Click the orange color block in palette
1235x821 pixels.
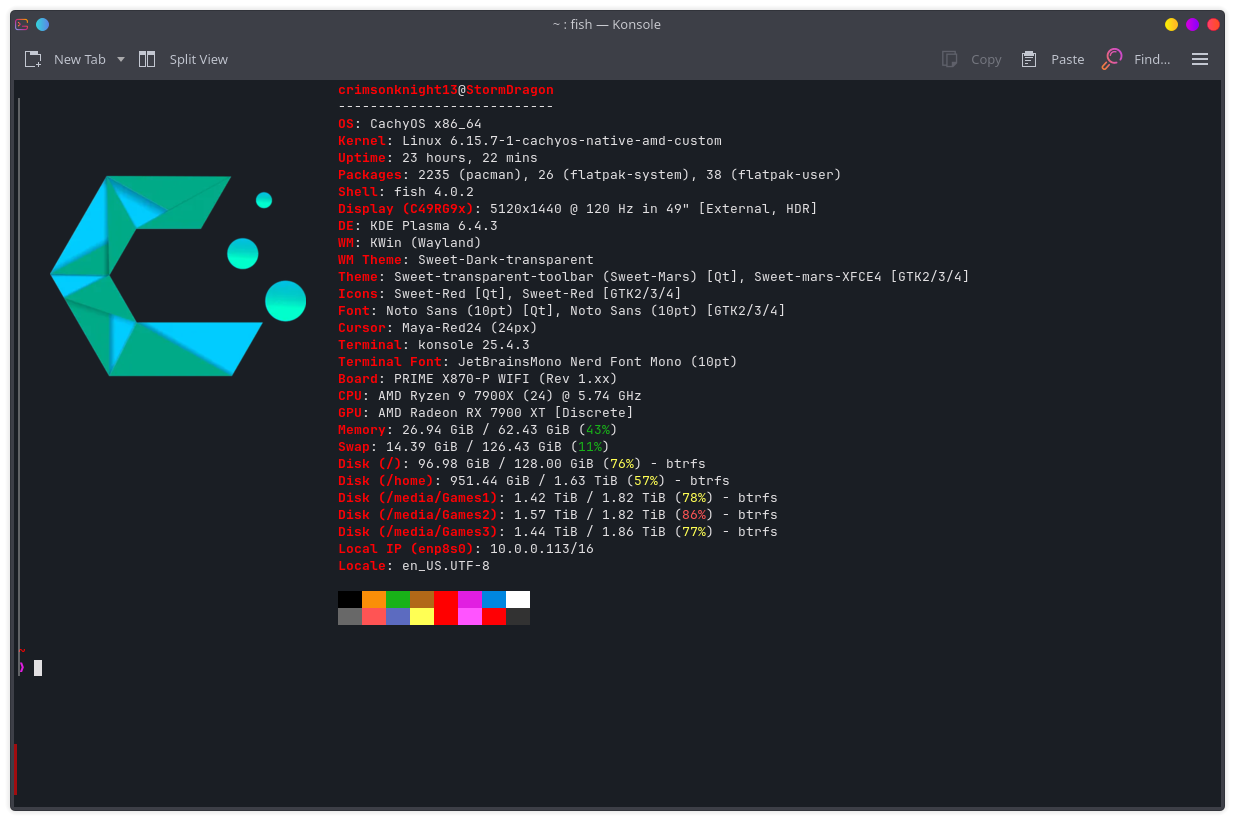pyautogui.click(x=374, y=599)
